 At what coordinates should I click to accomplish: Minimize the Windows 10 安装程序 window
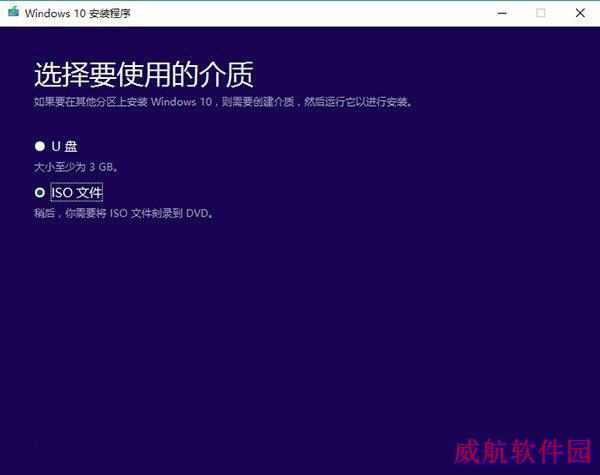tap(502, 13)
